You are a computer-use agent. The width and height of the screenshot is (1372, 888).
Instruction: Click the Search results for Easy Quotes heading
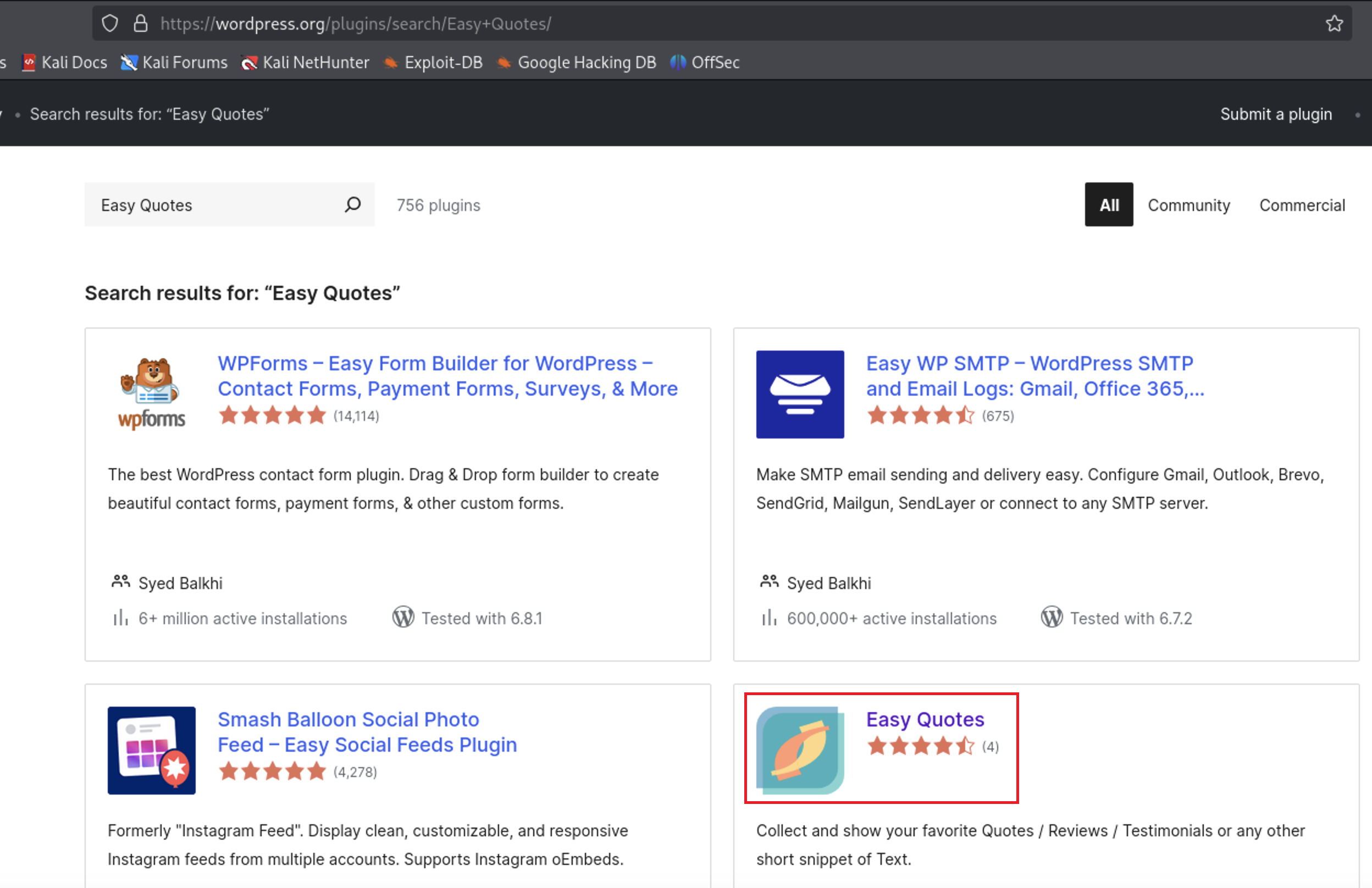click(x=242, y=293)
